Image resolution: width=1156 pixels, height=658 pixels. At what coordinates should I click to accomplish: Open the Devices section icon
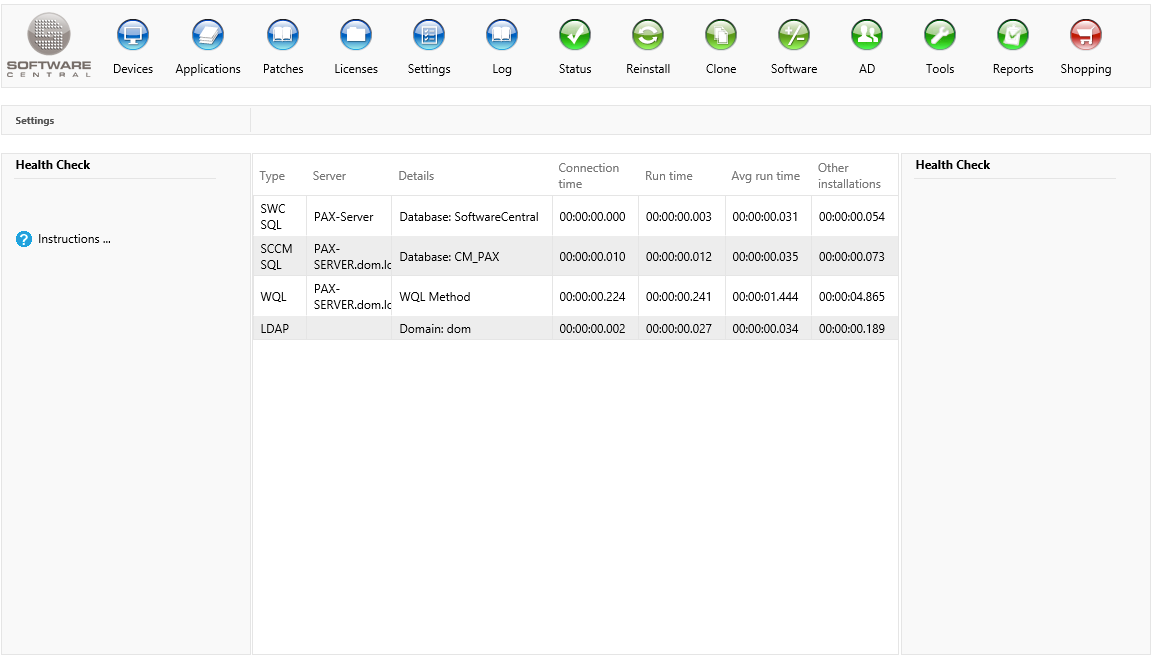point(133,36)
